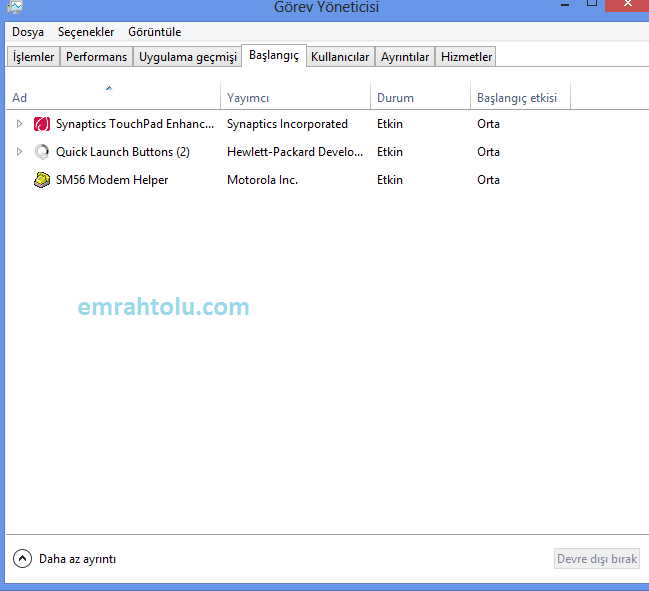
Task: Click Etkin status in the Synaptics row
Action: tap(390, 124)
